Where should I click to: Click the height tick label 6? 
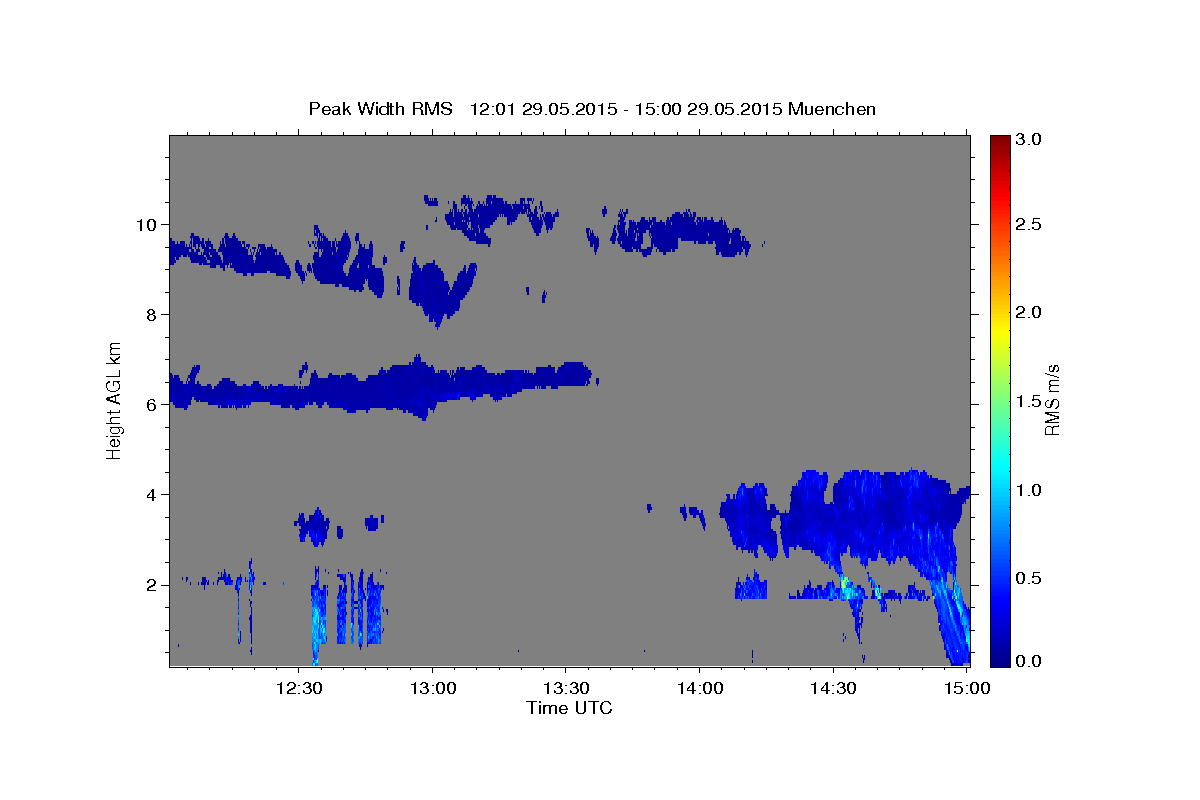coord(153,404)
